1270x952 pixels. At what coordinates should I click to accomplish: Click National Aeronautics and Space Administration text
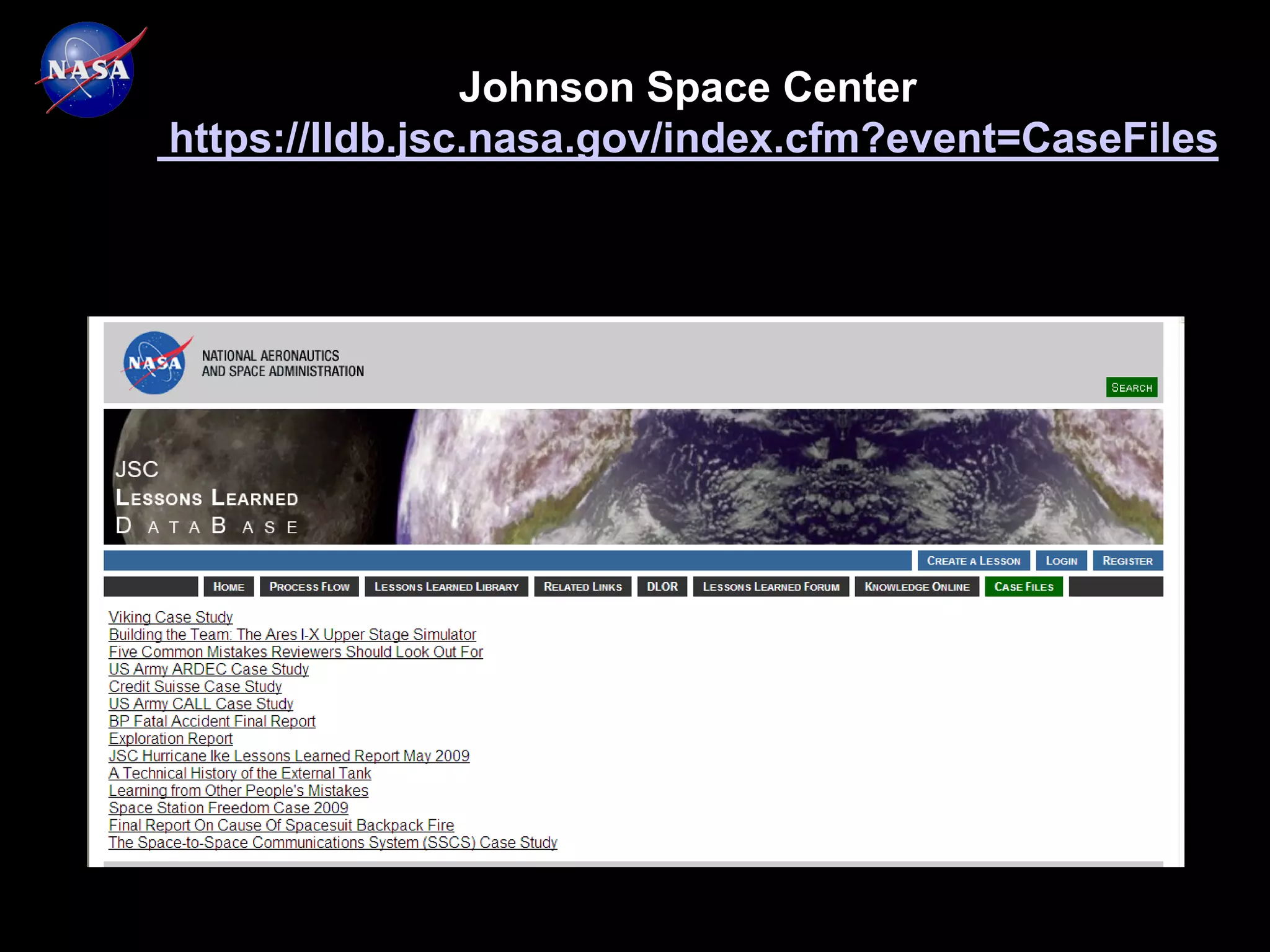[x=283, y=363]
